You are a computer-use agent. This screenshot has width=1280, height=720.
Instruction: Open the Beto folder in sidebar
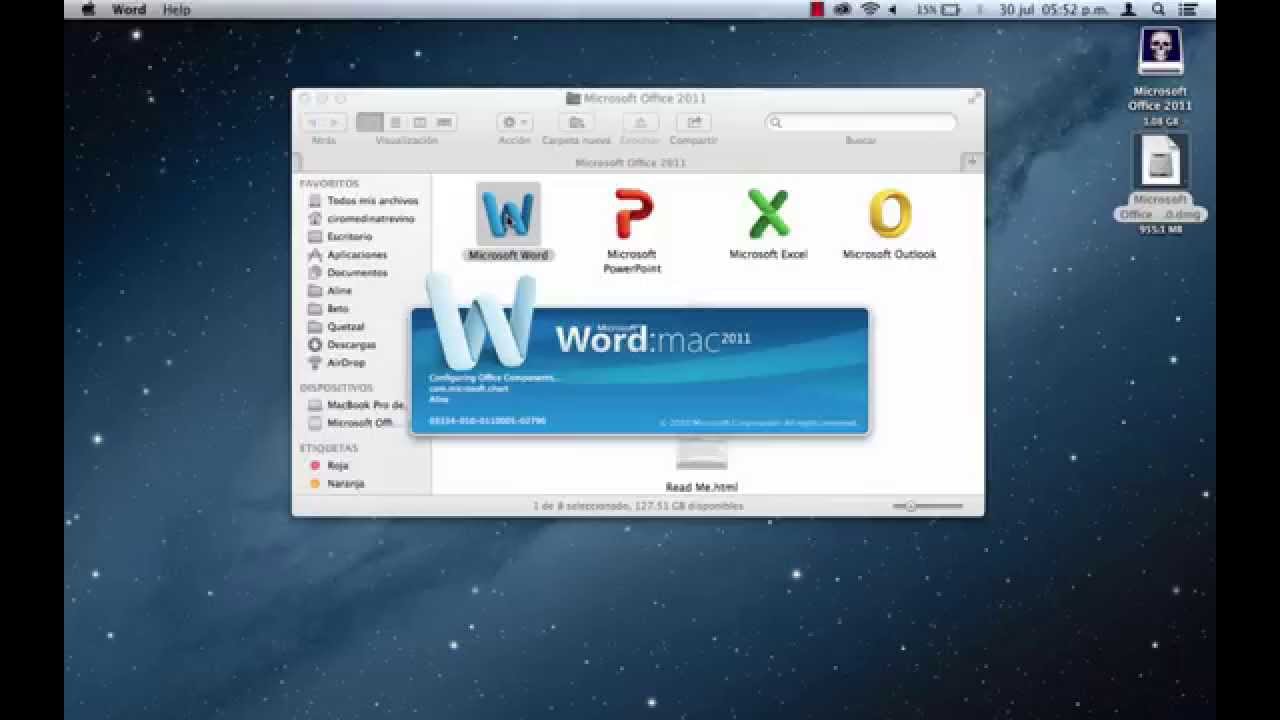coord(329,309)
